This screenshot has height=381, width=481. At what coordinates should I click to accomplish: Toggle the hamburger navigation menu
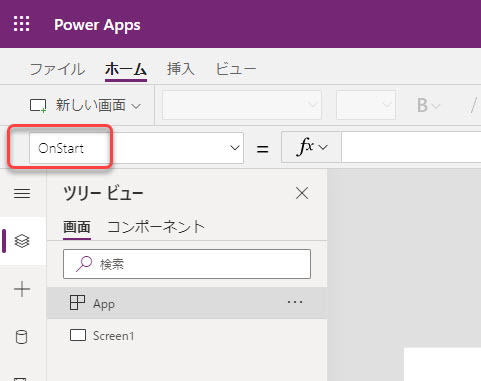(22, 193)
